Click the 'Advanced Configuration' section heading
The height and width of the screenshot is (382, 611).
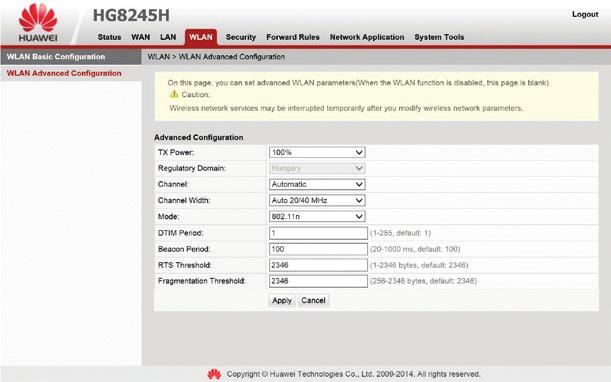coord(198,137)
